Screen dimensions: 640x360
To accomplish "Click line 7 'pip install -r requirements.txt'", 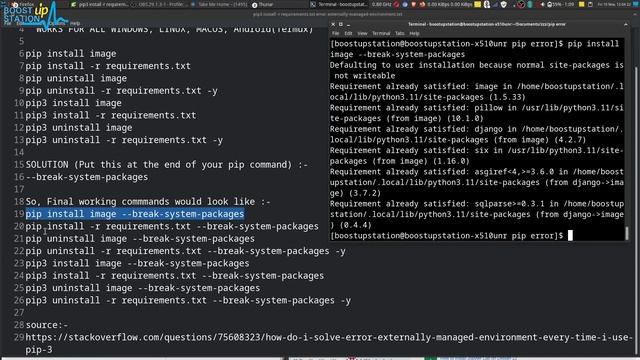I will tap(108, 66).
